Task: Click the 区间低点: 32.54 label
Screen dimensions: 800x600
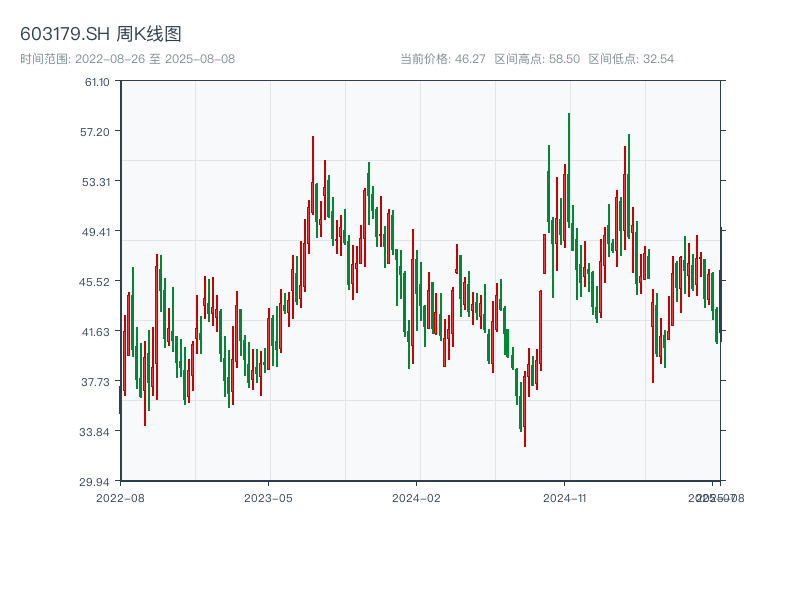Action: click(631, 59)
